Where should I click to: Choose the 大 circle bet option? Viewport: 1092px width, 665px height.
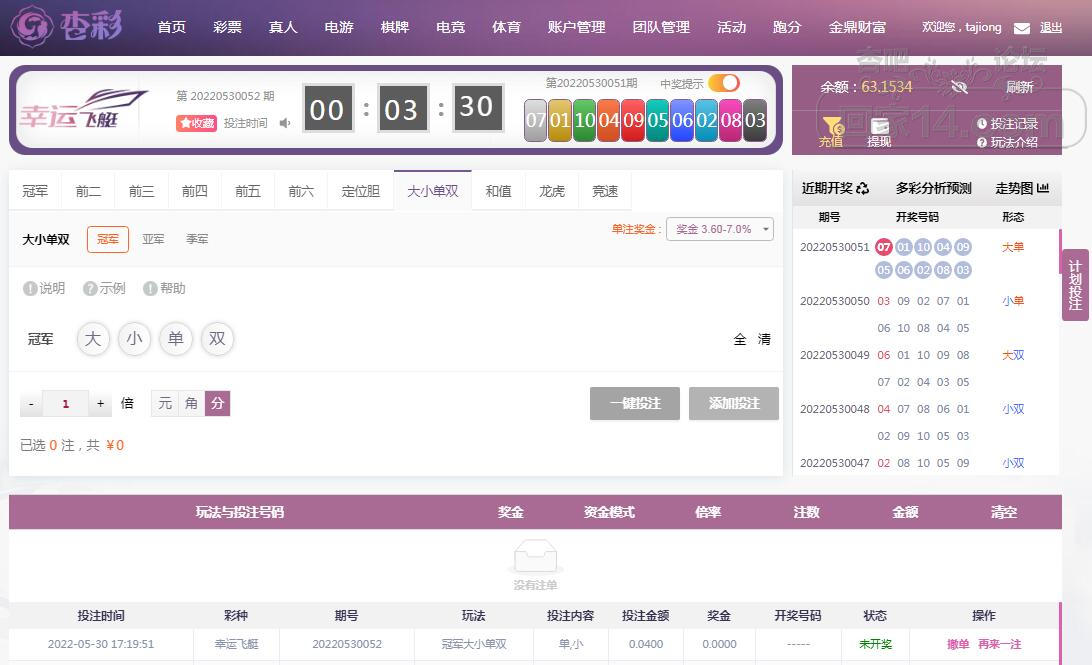click(x=93, y=339)
